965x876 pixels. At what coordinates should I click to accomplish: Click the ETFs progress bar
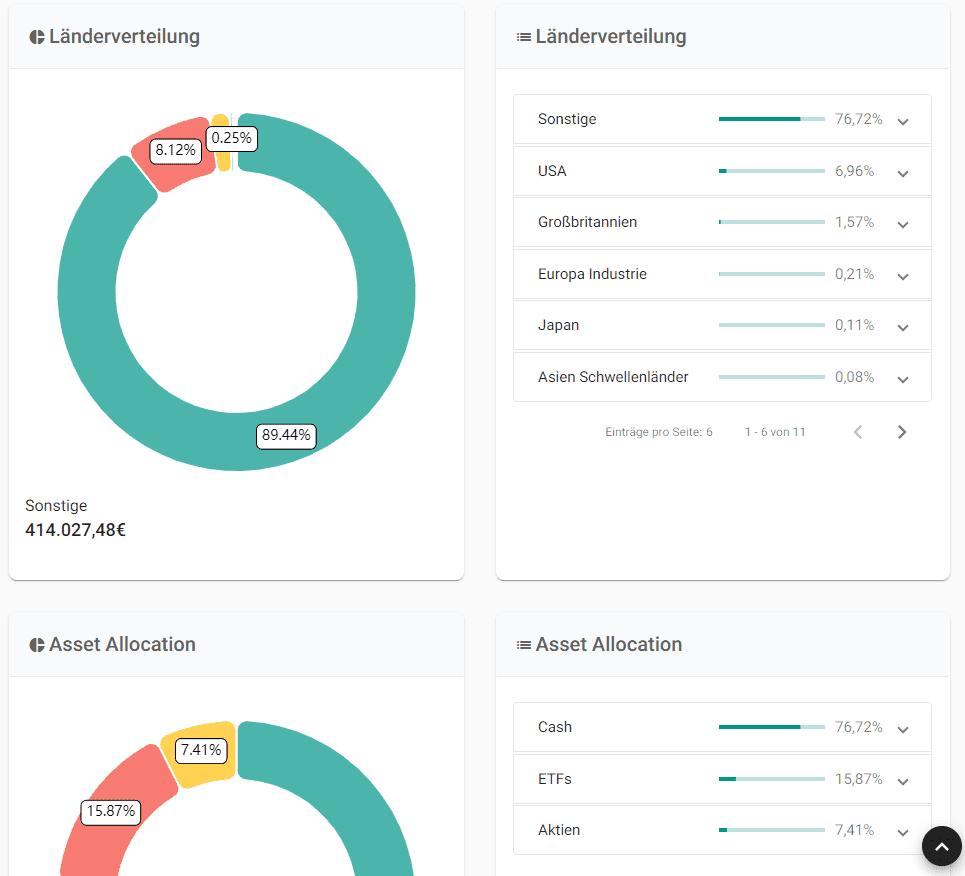(x=772, y=779)
